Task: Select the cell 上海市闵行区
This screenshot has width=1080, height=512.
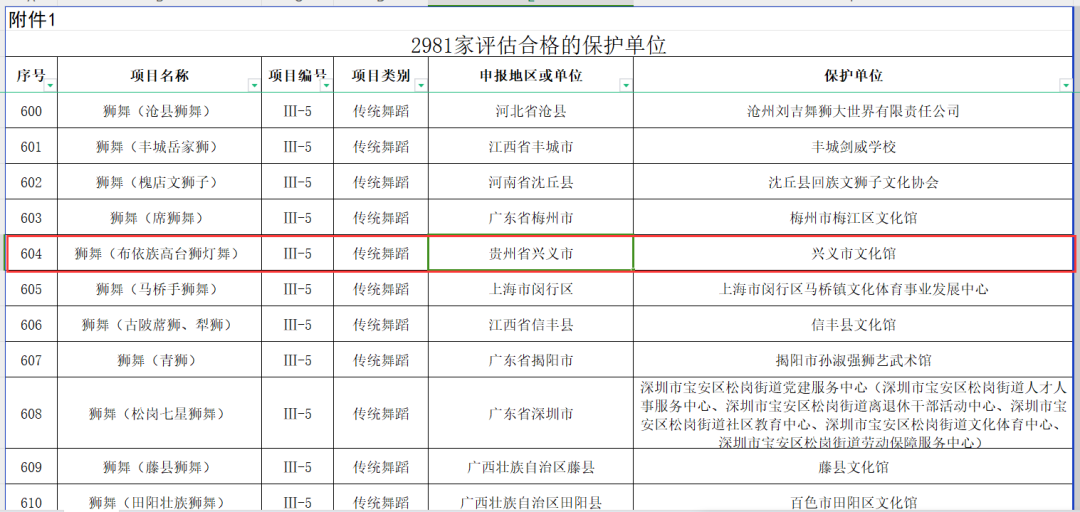Action: 530,289
